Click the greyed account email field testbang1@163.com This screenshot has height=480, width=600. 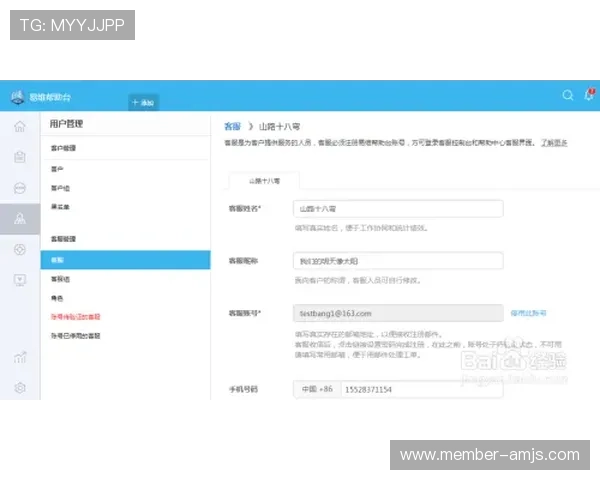pyautogui.click(x=398, y=313)
